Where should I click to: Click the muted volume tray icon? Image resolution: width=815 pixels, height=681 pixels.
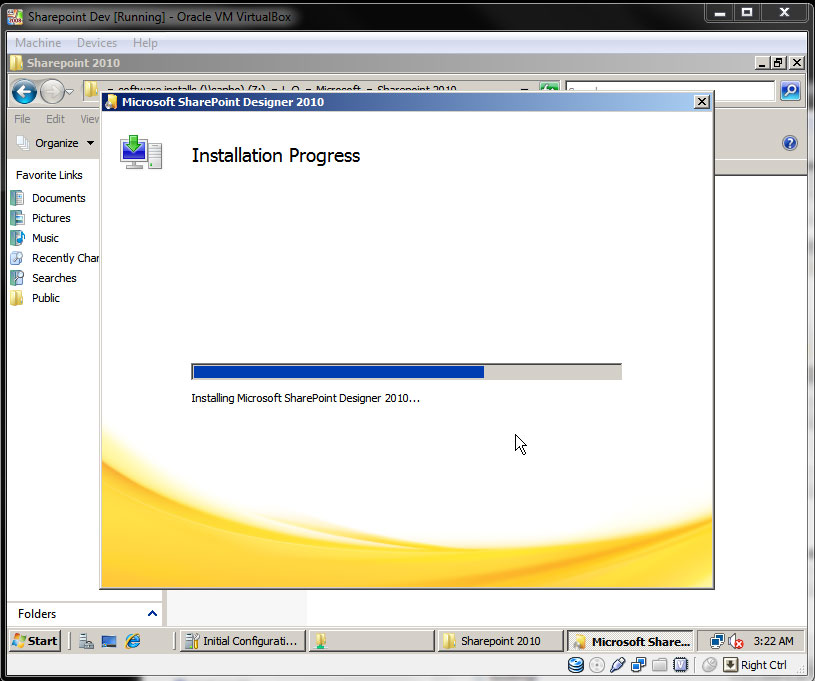[735, 641]
